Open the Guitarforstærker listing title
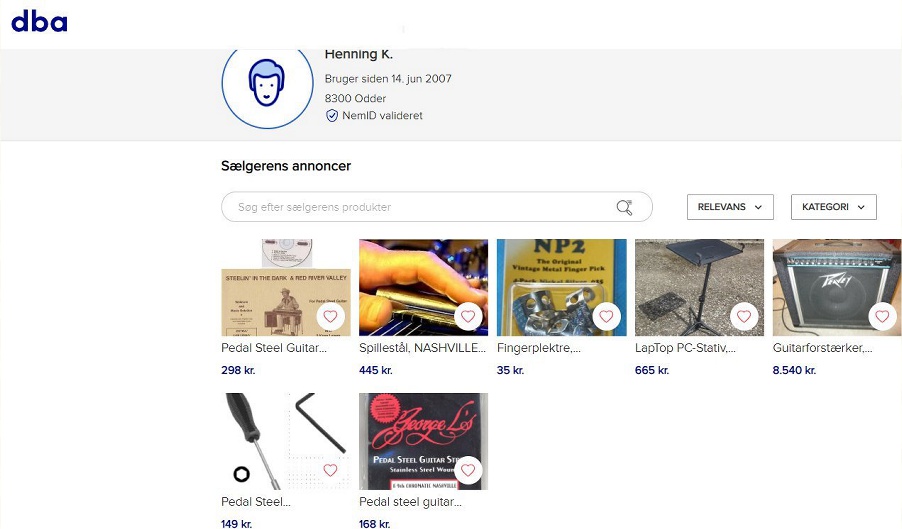Image resolution: width=902 pixels, height=529 pixels. click(822, 348)
